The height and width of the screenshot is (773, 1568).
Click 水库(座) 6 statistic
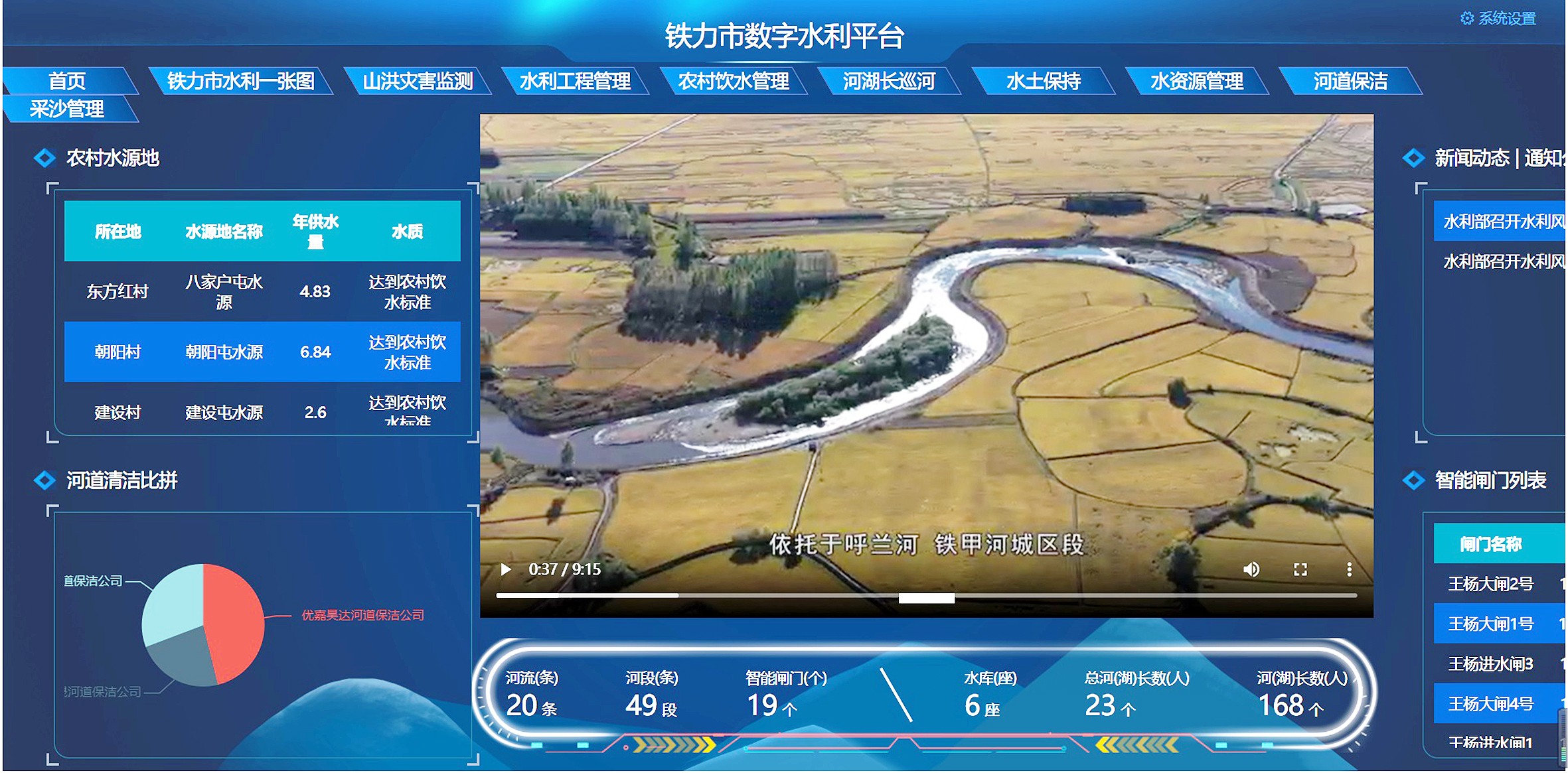pyautogui.click(x=990, y=694)
